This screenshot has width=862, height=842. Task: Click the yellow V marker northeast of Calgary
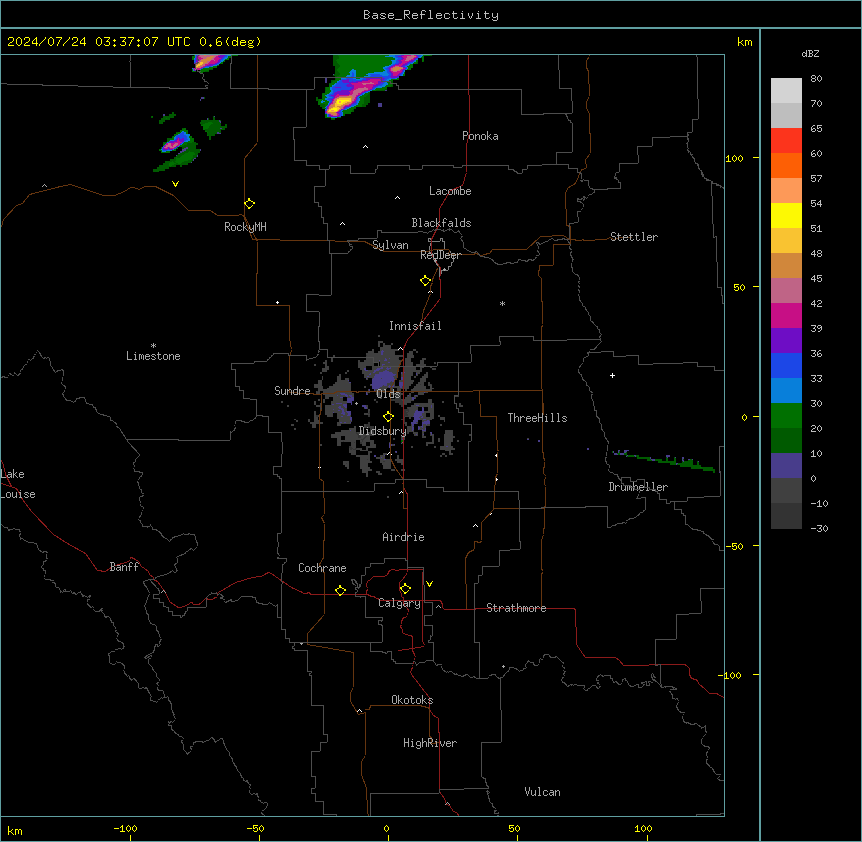[429, 584]
